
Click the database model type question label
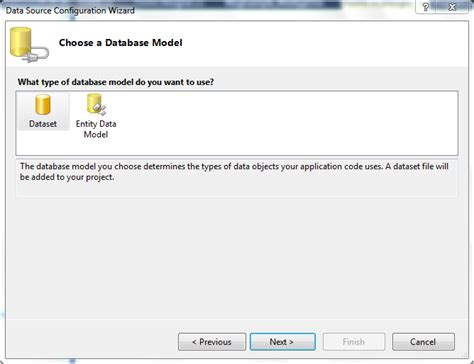[116, 82]
